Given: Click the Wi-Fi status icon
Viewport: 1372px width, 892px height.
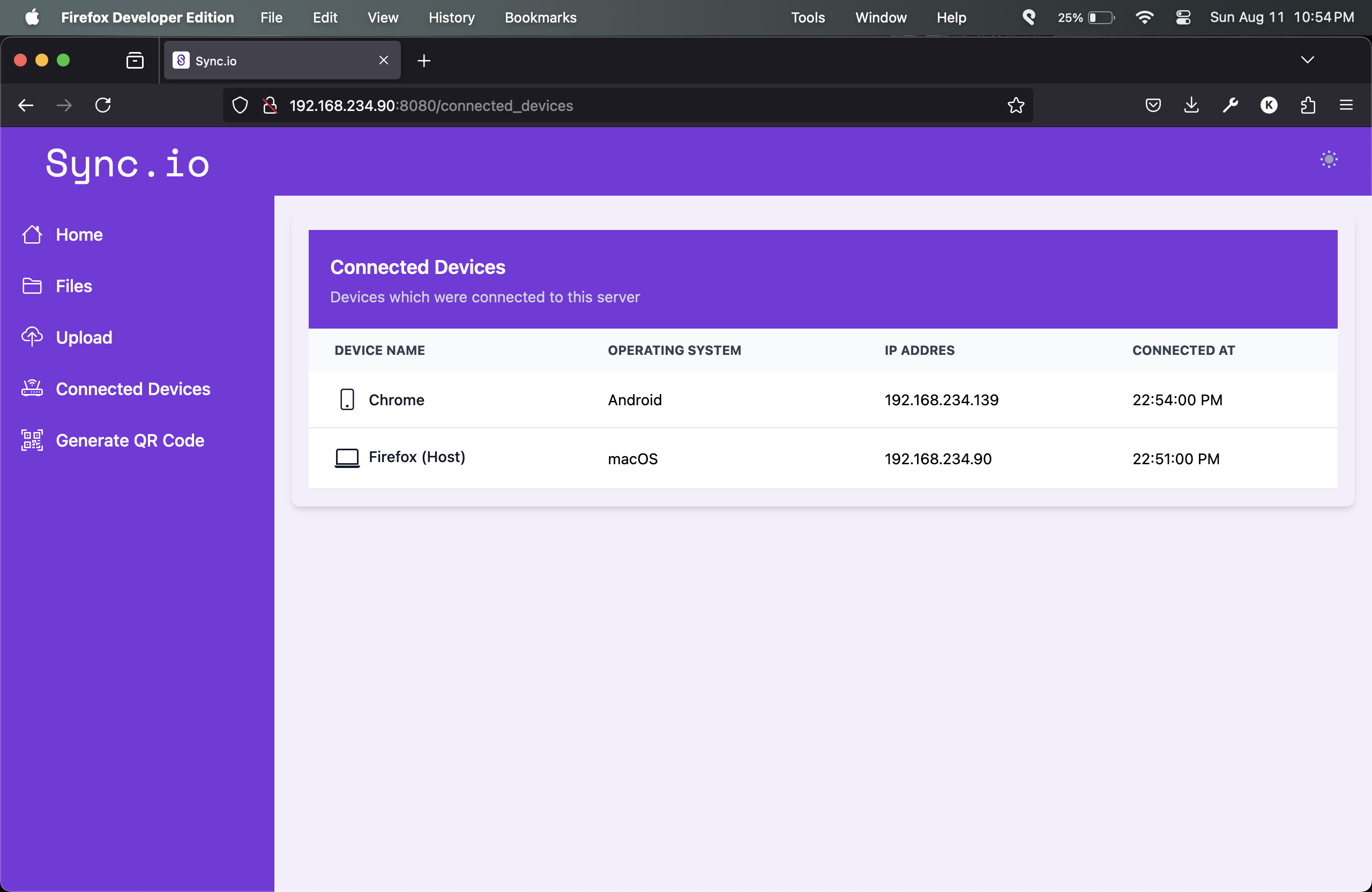Looking at the screenshot, I should (x=1144, y=17).
